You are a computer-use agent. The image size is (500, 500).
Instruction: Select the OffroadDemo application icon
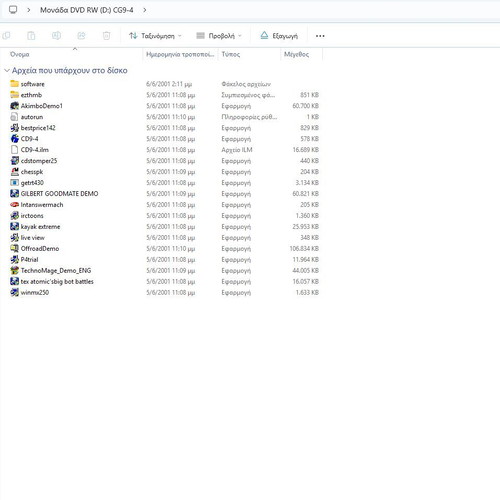point(14,248)
